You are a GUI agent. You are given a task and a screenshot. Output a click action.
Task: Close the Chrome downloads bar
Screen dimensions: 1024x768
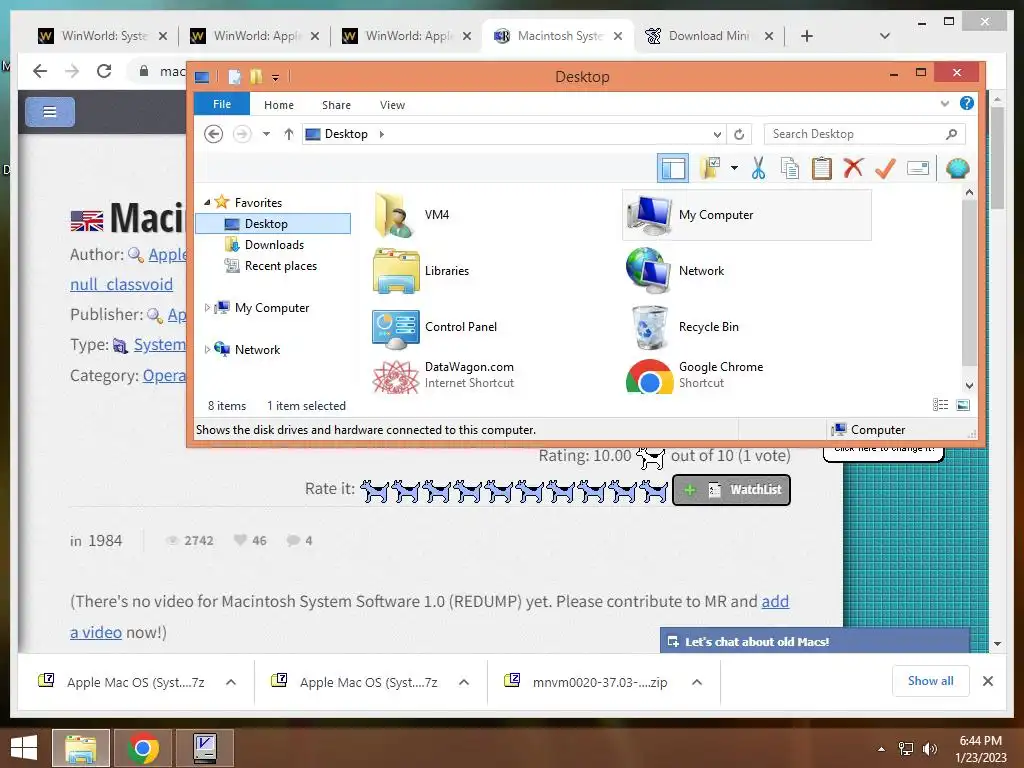point(987,681)
